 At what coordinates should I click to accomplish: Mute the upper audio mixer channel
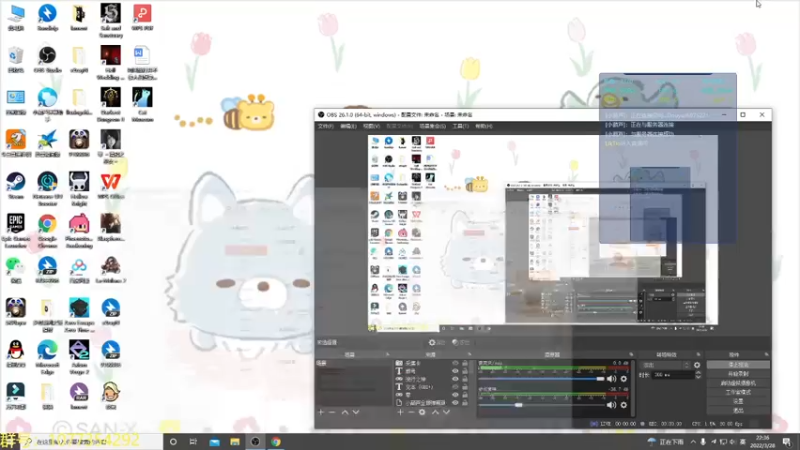(611, 379)
